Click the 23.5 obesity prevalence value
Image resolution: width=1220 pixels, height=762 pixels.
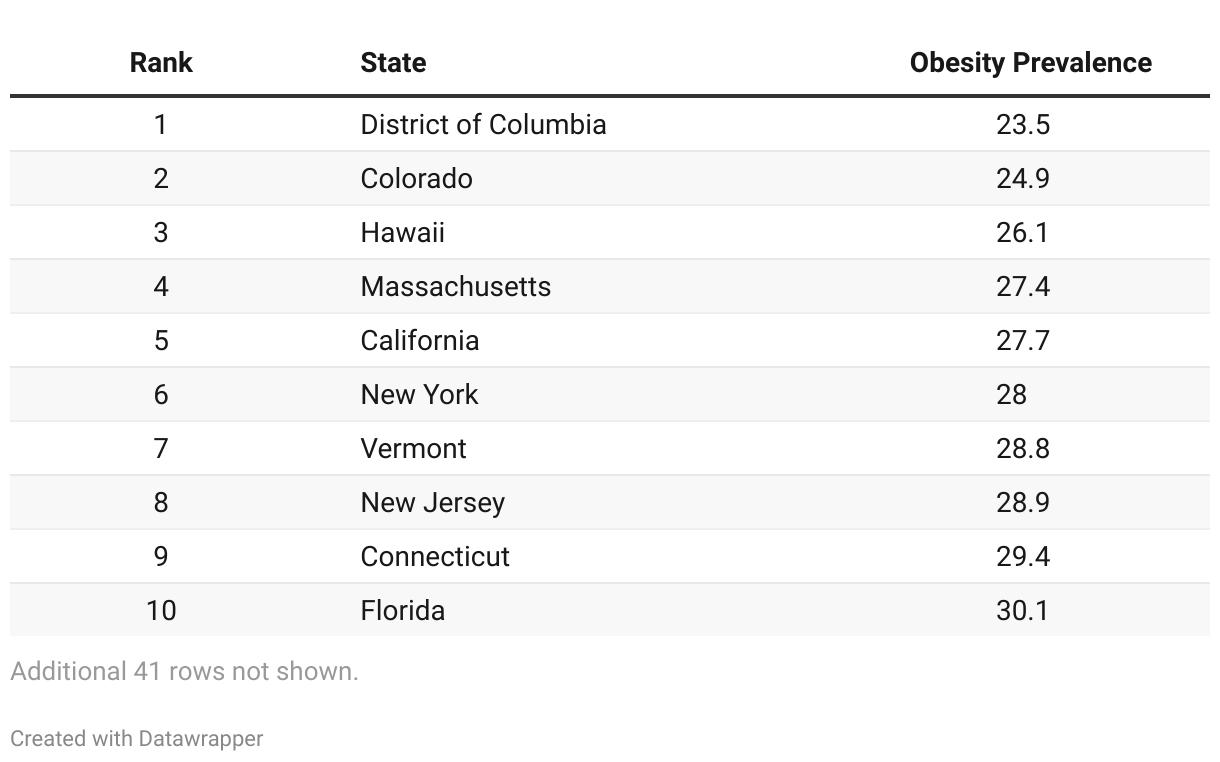[1023, 125]
